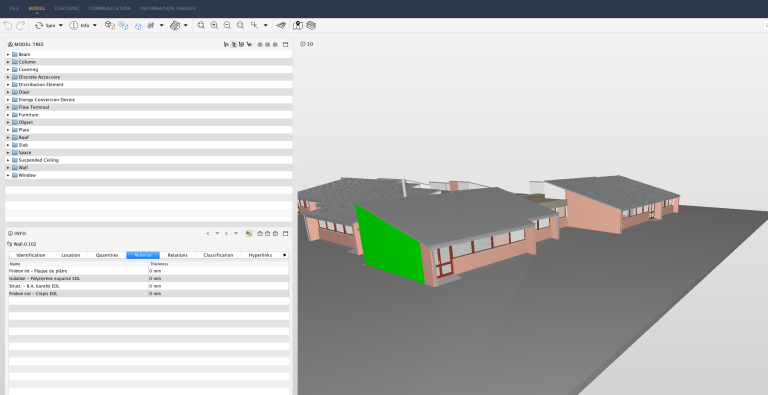Open the Spin tool dropdown arrow
Screen dimensions: 768x395
(x=61, y=25)
